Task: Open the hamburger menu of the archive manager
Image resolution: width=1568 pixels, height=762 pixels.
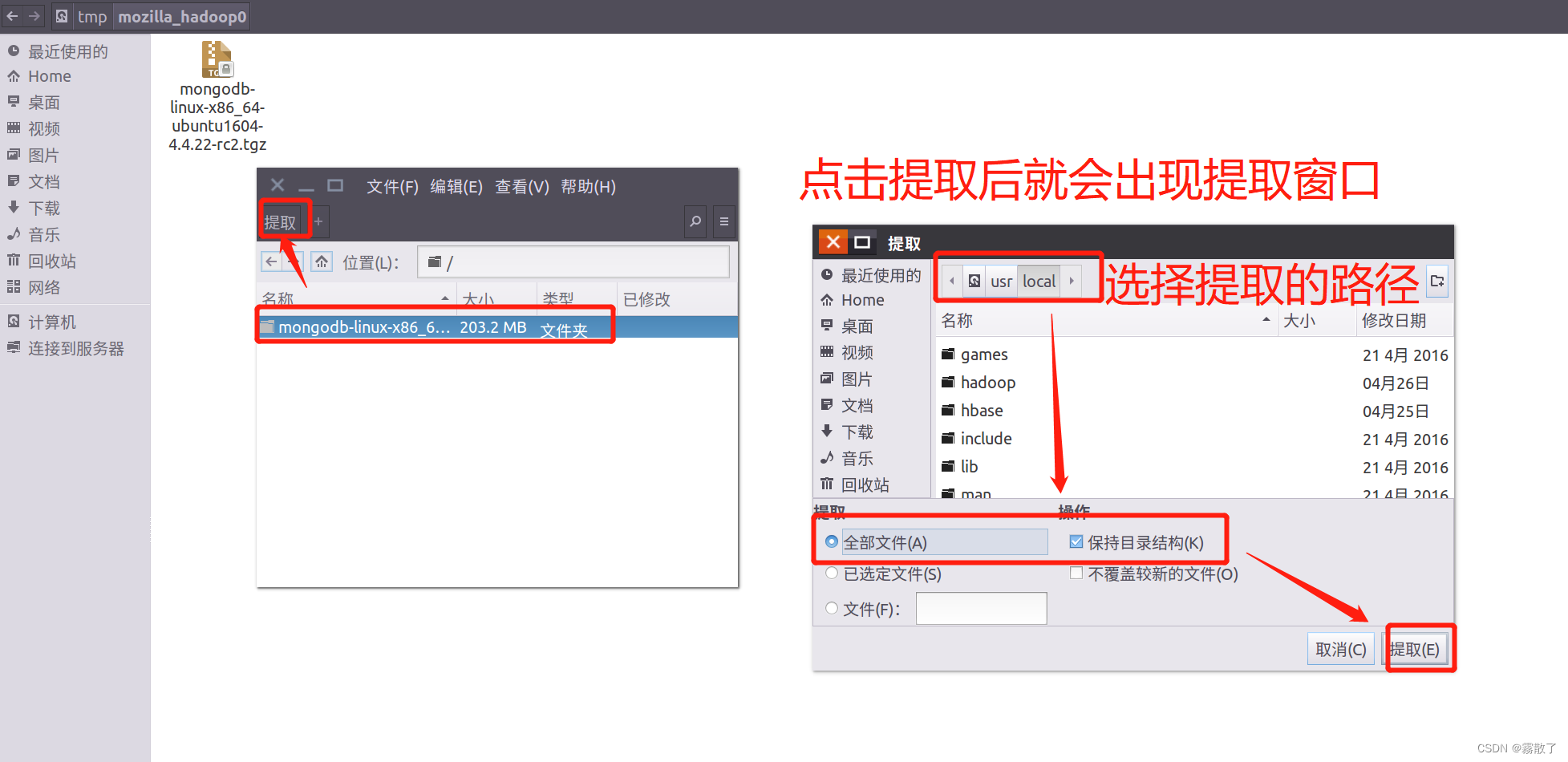Action: (724, 222)
